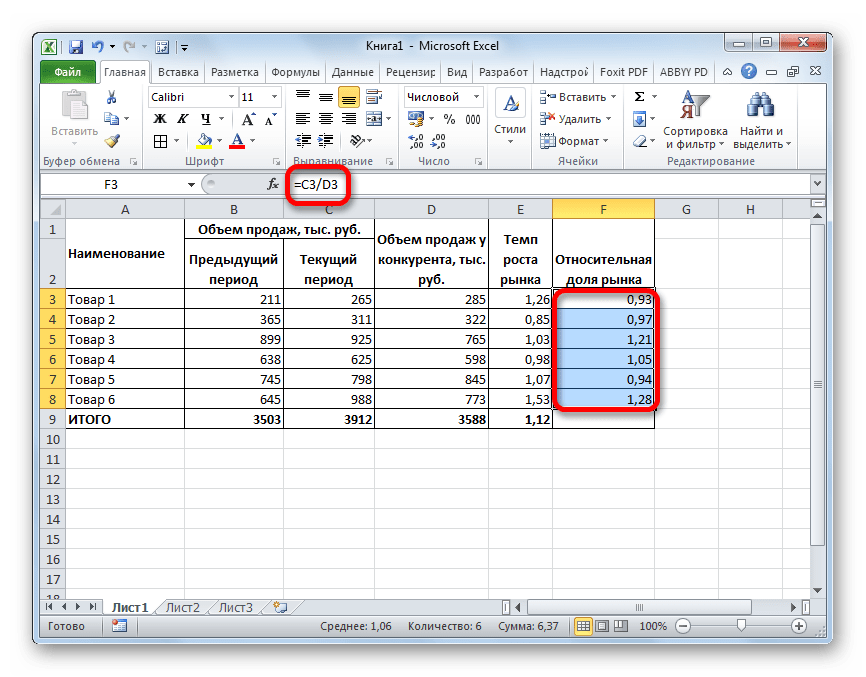This screenshot has width=866, height=677.
Task: Open the font size 11 dropdown
Action: click(x=274, y=97)
